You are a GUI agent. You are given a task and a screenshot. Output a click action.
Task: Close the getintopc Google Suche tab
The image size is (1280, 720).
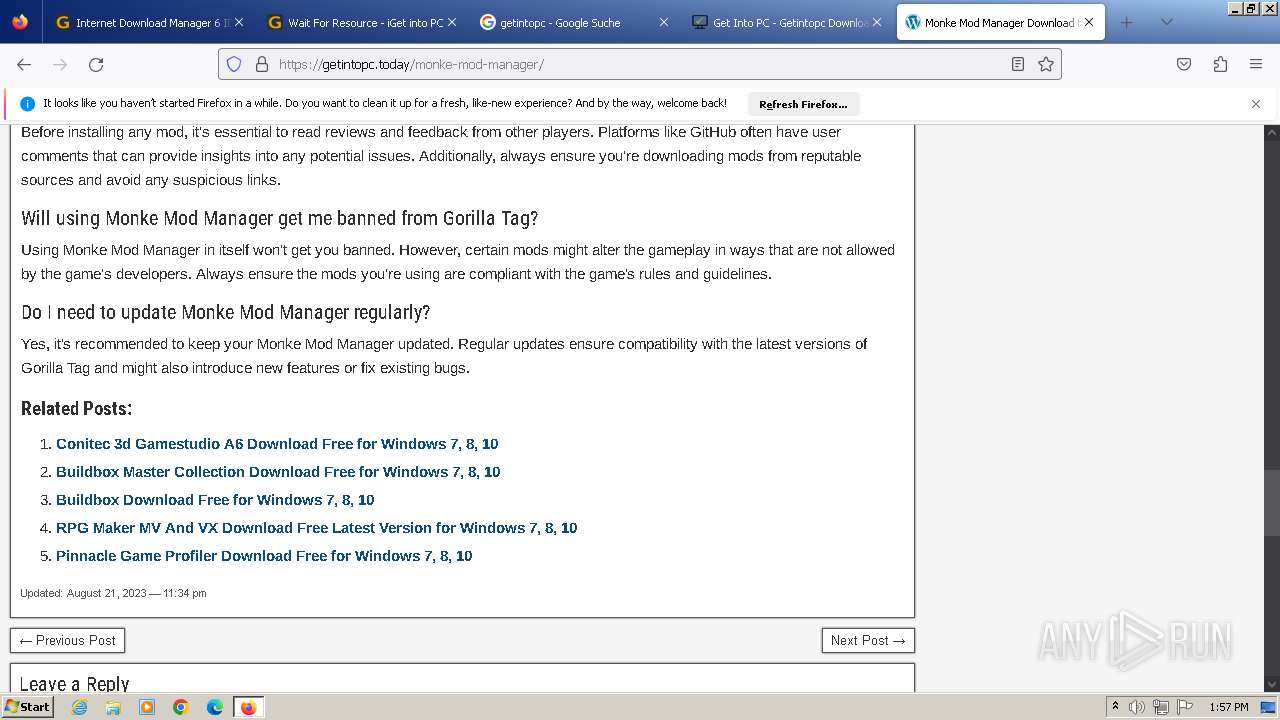click(x=663, y=22)
